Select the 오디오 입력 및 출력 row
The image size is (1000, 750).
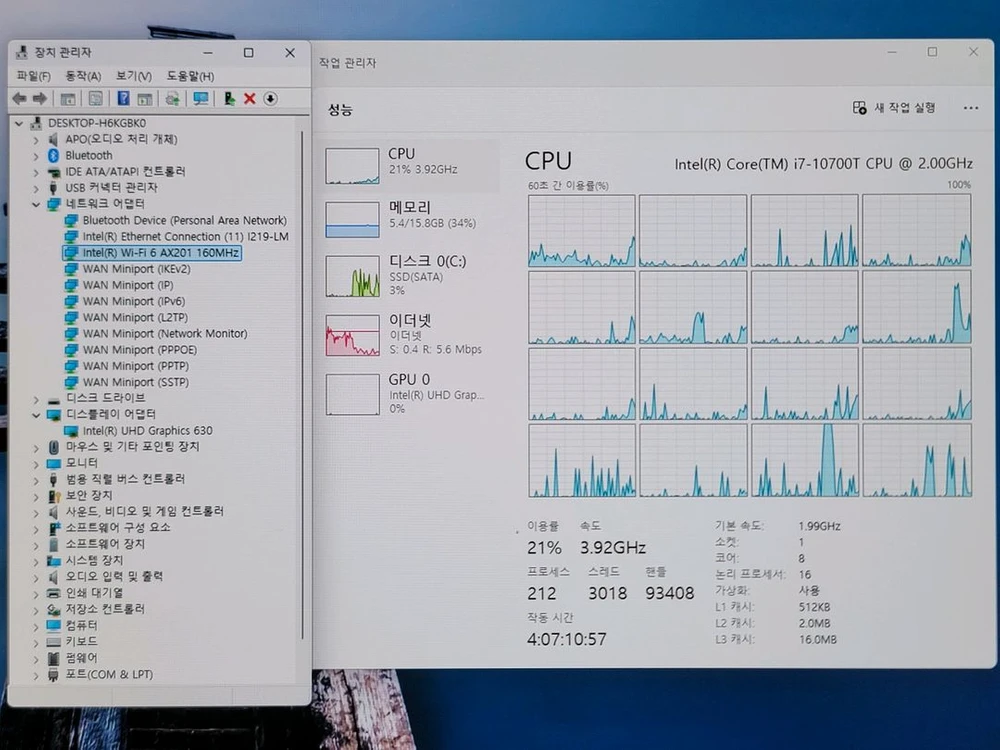(114, 577)
